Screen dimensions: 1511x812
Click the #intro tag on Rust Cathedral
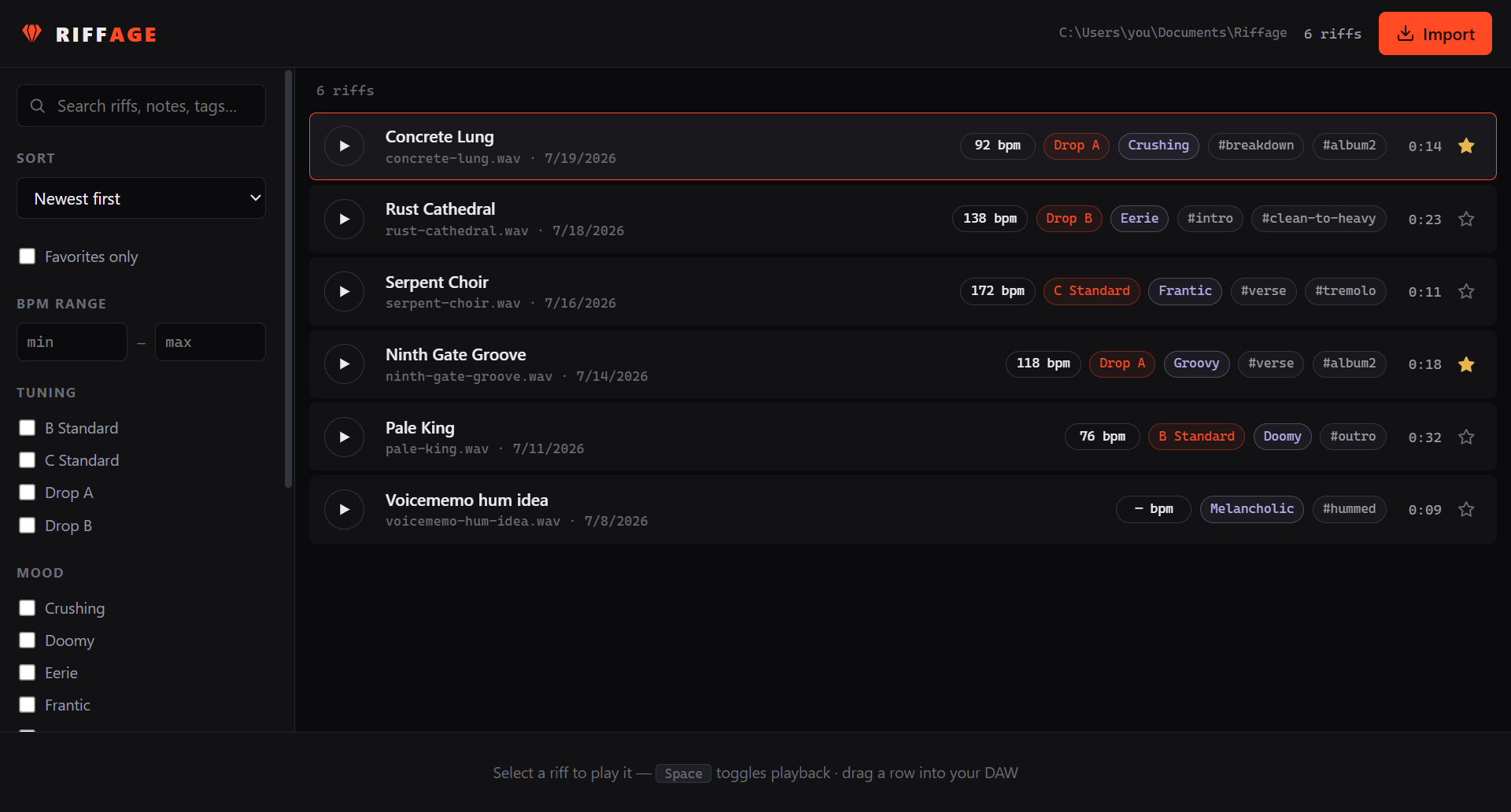click(x=1210, y=219)
